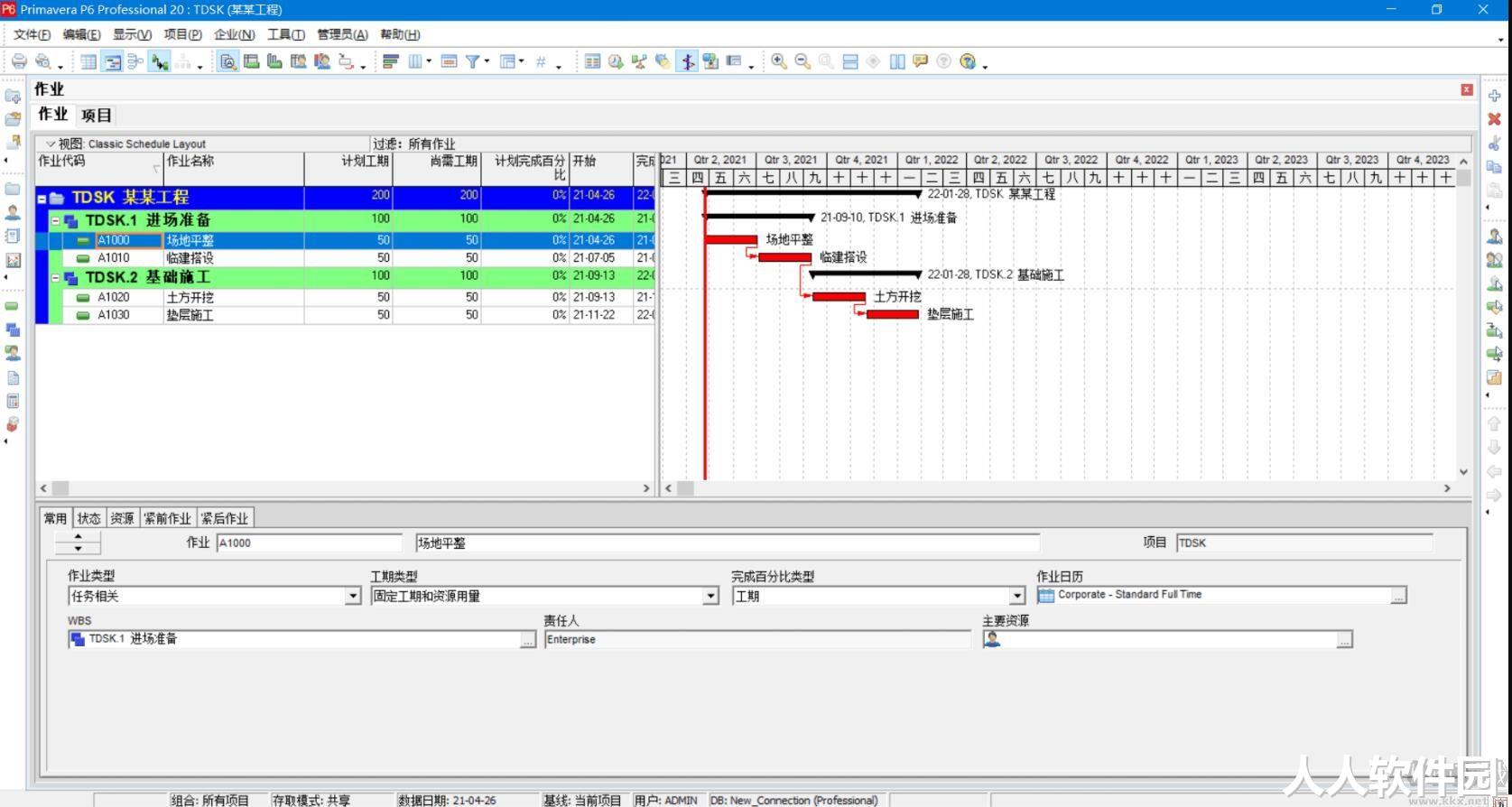Open the Projects icon on left sidebar

(x=13, y=190)
